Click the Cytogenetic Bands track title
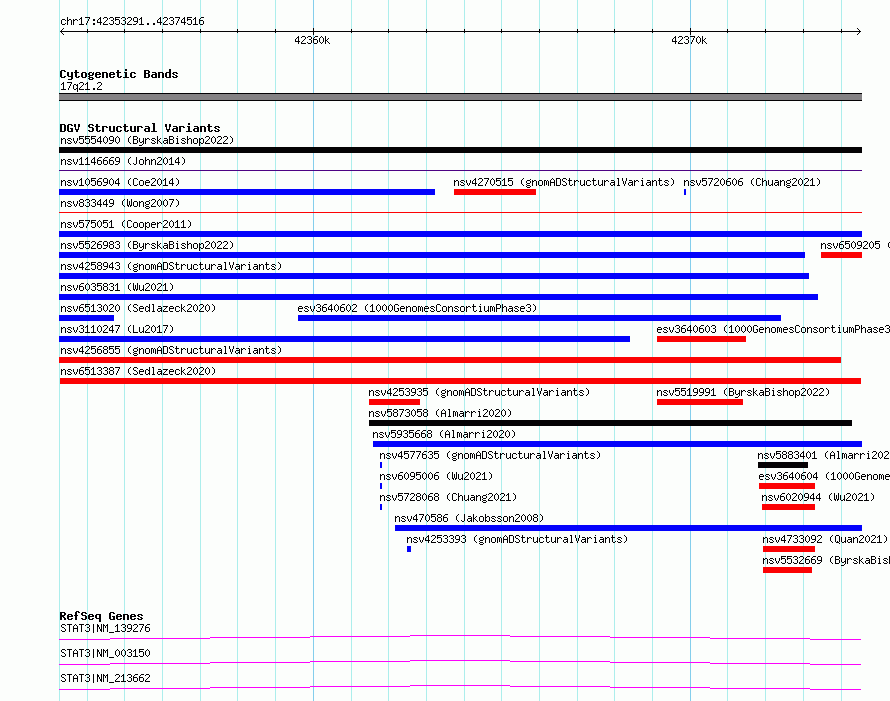 pyautogui.click(x=119, y=74)
